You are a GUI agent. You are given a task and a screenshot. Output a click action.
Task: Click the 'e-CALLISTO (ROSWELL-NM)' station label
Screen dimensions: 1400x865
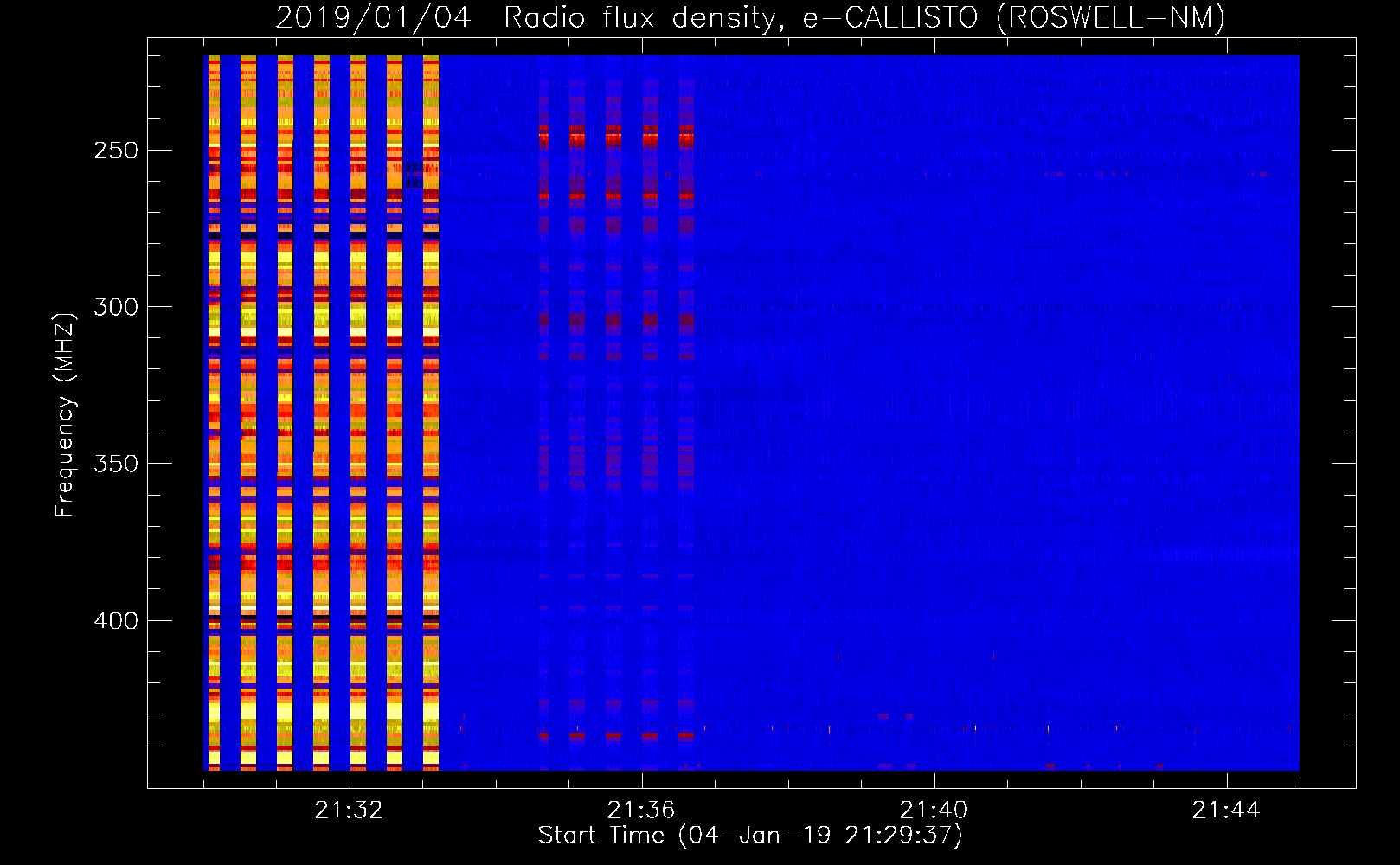tap(1014, 17)
